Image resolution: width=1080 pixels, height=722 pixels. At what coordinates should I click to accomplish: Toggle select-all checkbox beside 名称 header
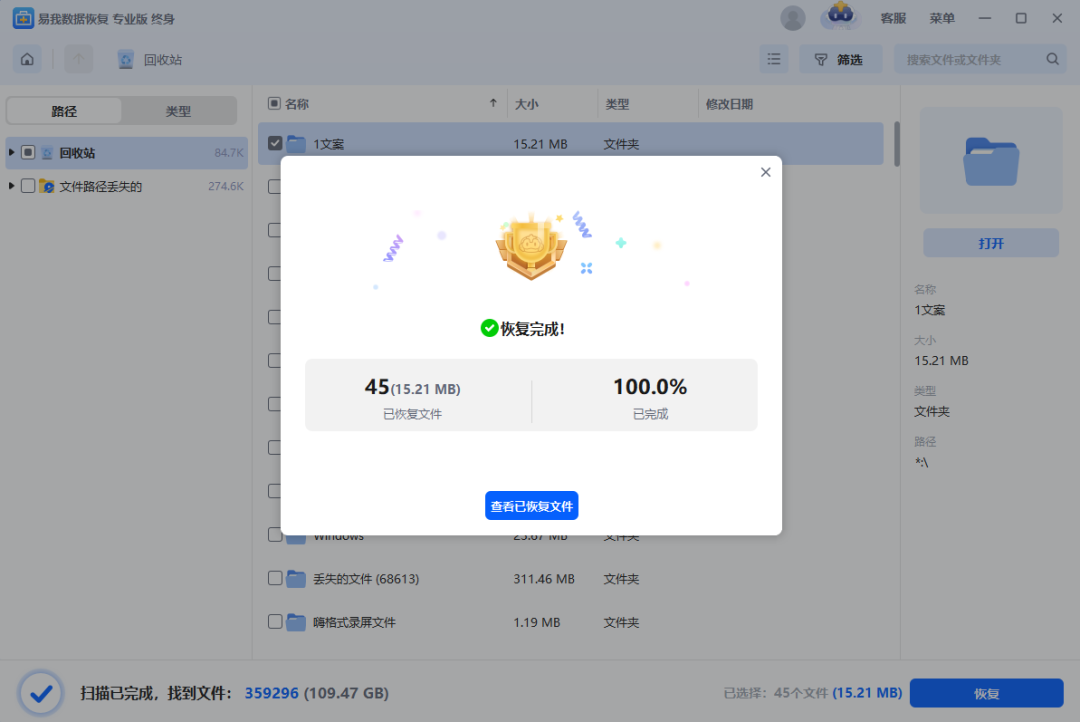pyautogui.click(x=274, y=103)
